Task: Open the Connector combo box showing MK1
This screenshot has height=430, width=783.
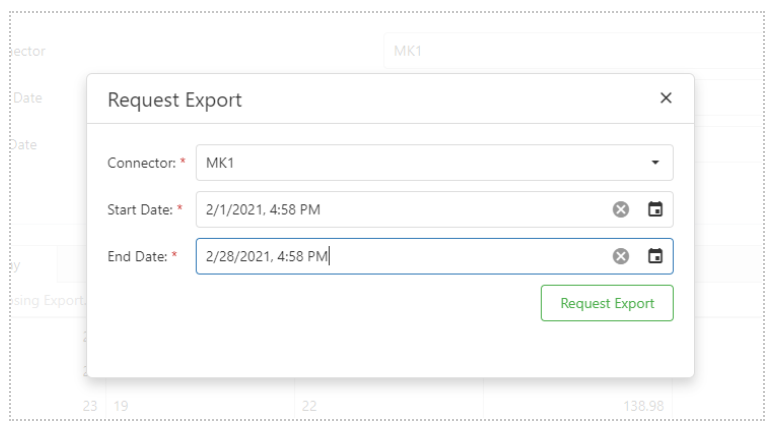Action: pos(434,162)
